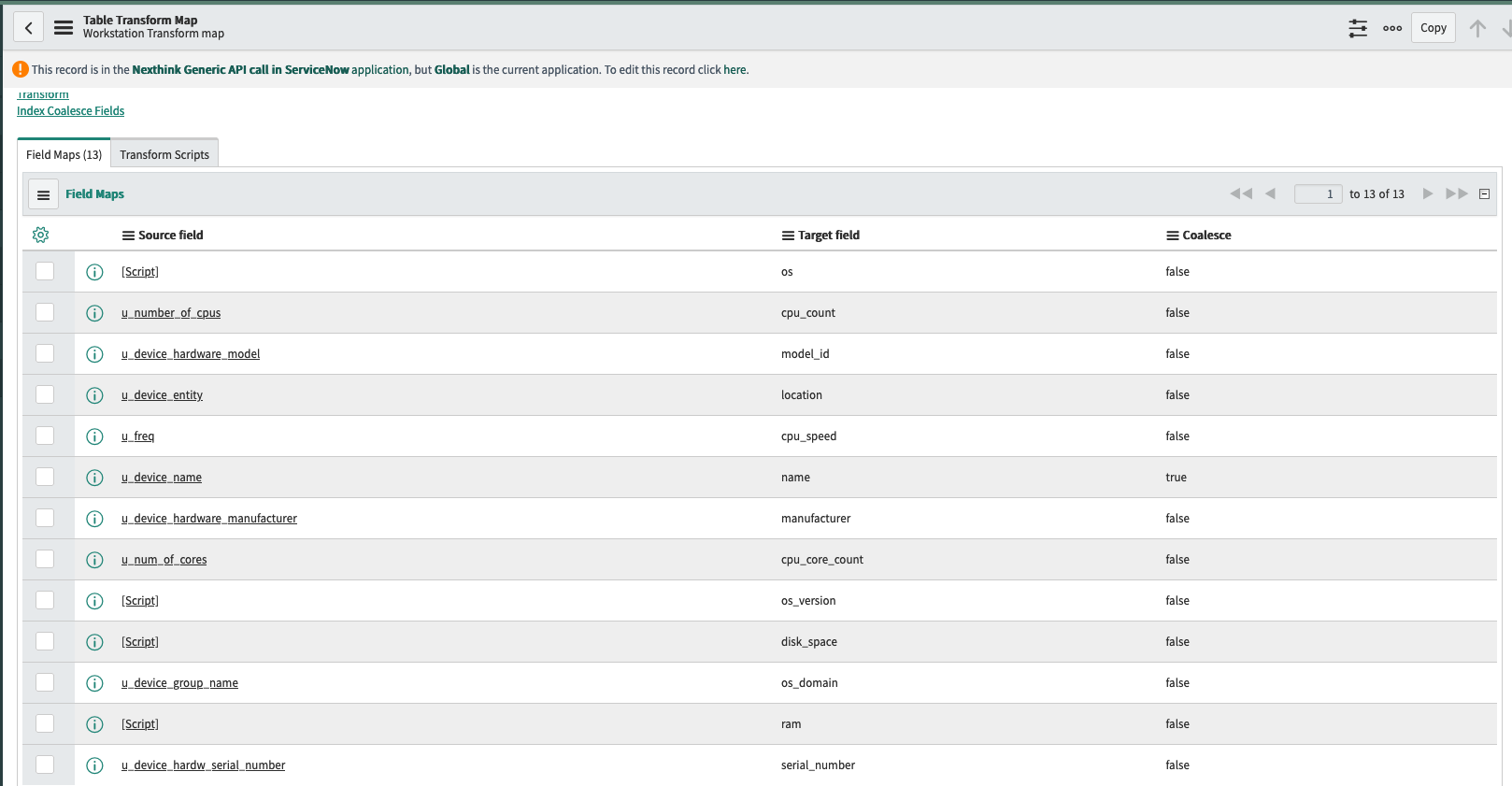This screenshot has height=786, width=1512.
Task: Preview record info for u_device_entity row
Action: tap(94, 395)
